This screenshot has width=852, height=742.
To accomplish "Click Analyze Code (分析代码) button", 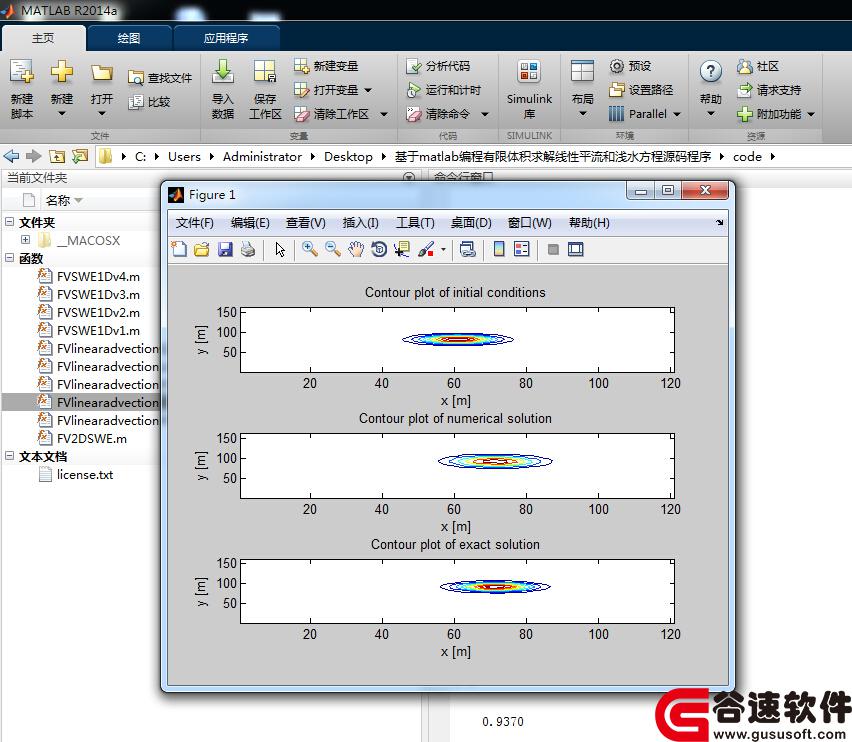I will coord(438,66).
